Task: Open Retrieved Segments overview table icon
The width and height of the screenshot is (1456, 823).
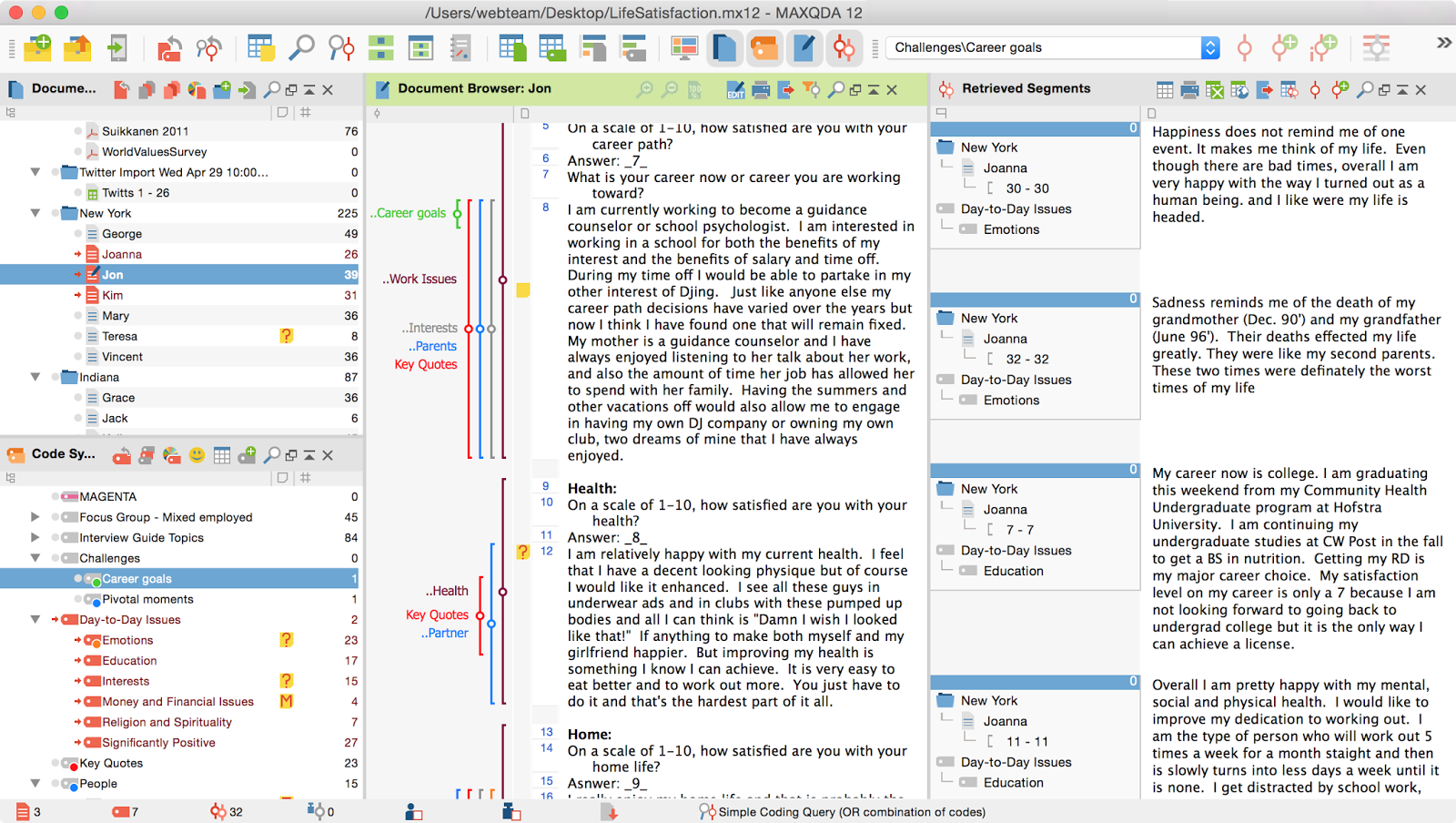Action: [1165, 89]
